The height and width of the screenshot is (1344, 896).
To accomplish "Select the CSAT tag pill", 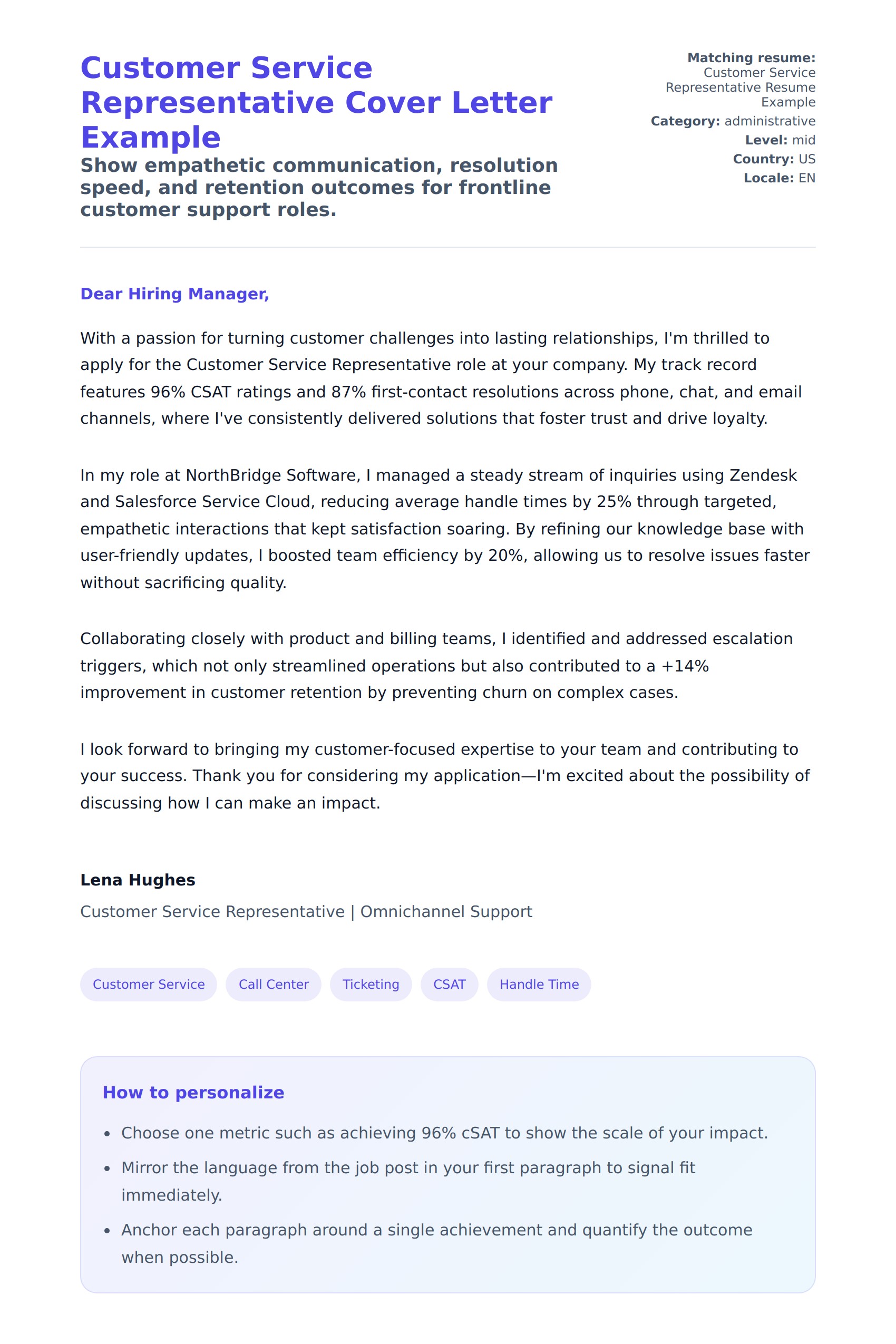I will point(449,984).
